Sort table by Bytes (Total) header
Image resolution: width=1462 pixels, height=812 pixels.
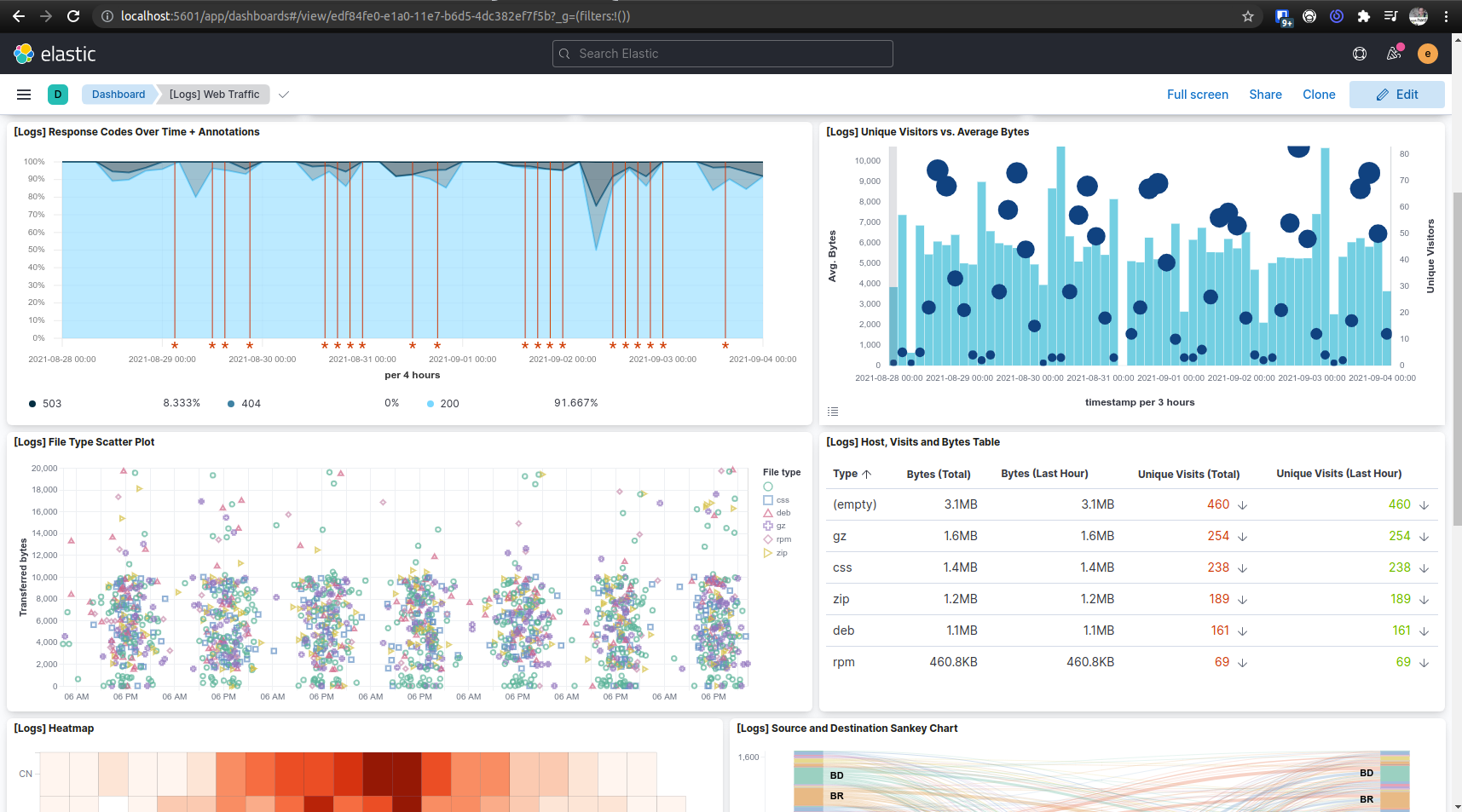939,474
